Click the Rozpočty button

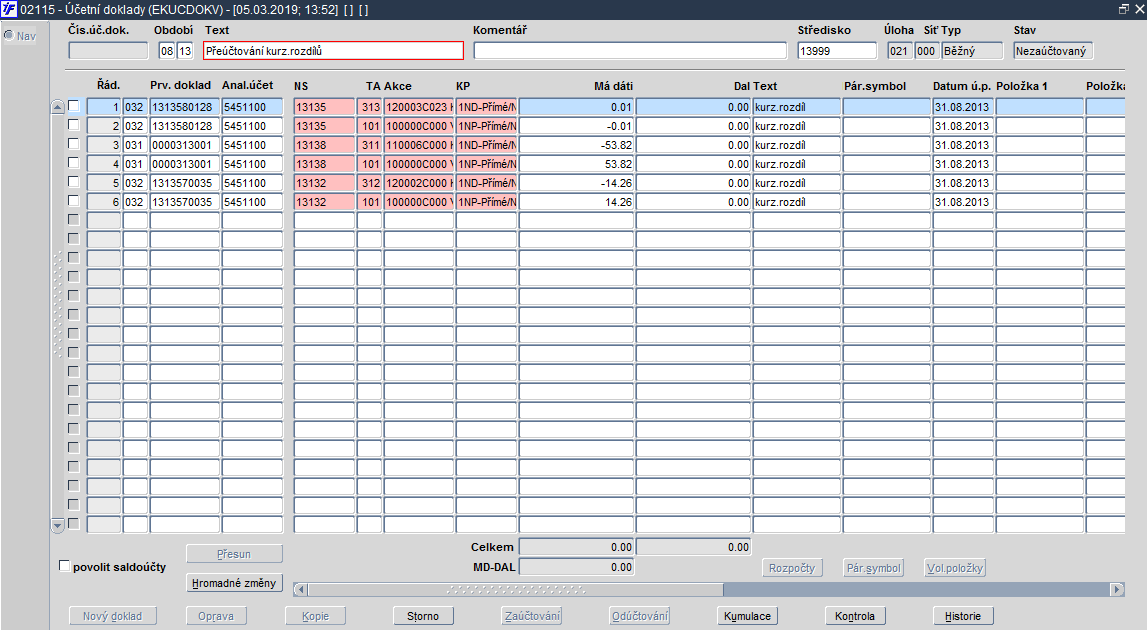[791, 568]
